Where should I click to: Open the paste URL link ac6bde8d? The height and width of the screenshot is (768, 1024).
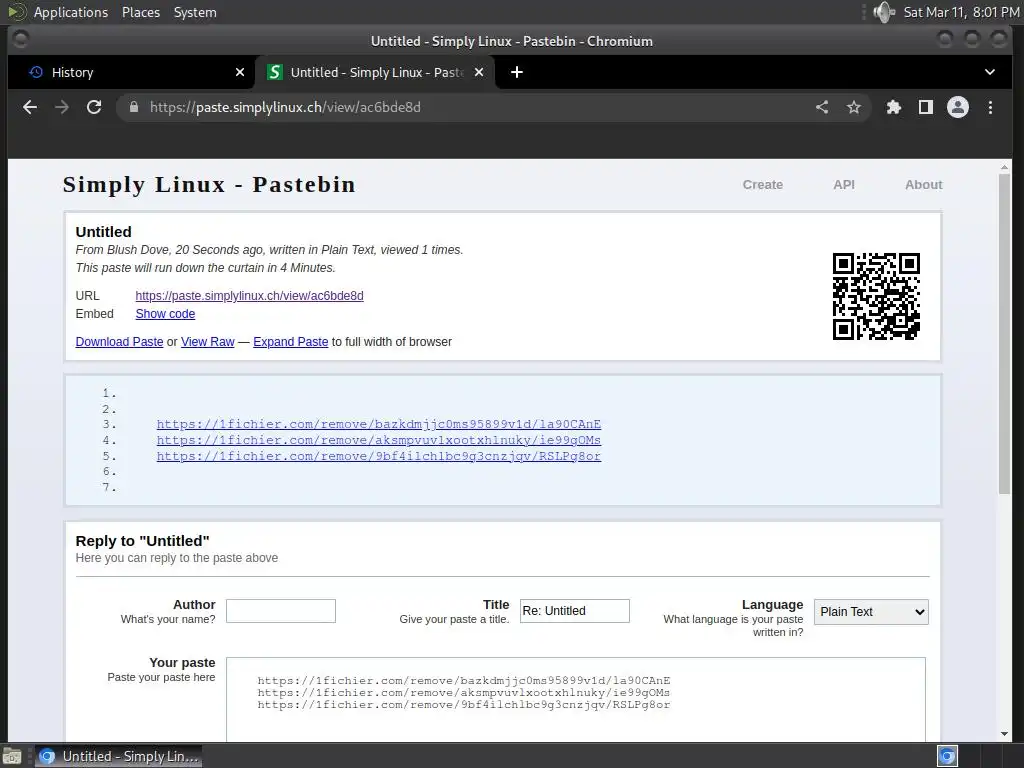(x=249, y=296)
